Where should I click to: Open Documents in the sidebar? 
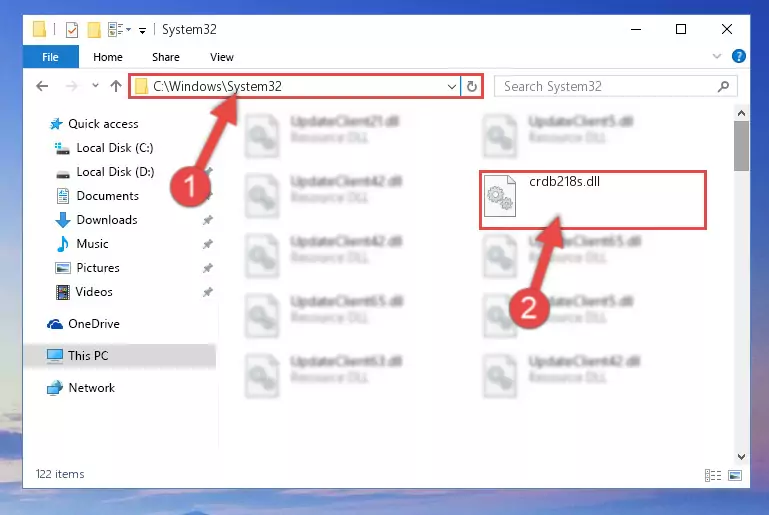(x=107, y=196)
